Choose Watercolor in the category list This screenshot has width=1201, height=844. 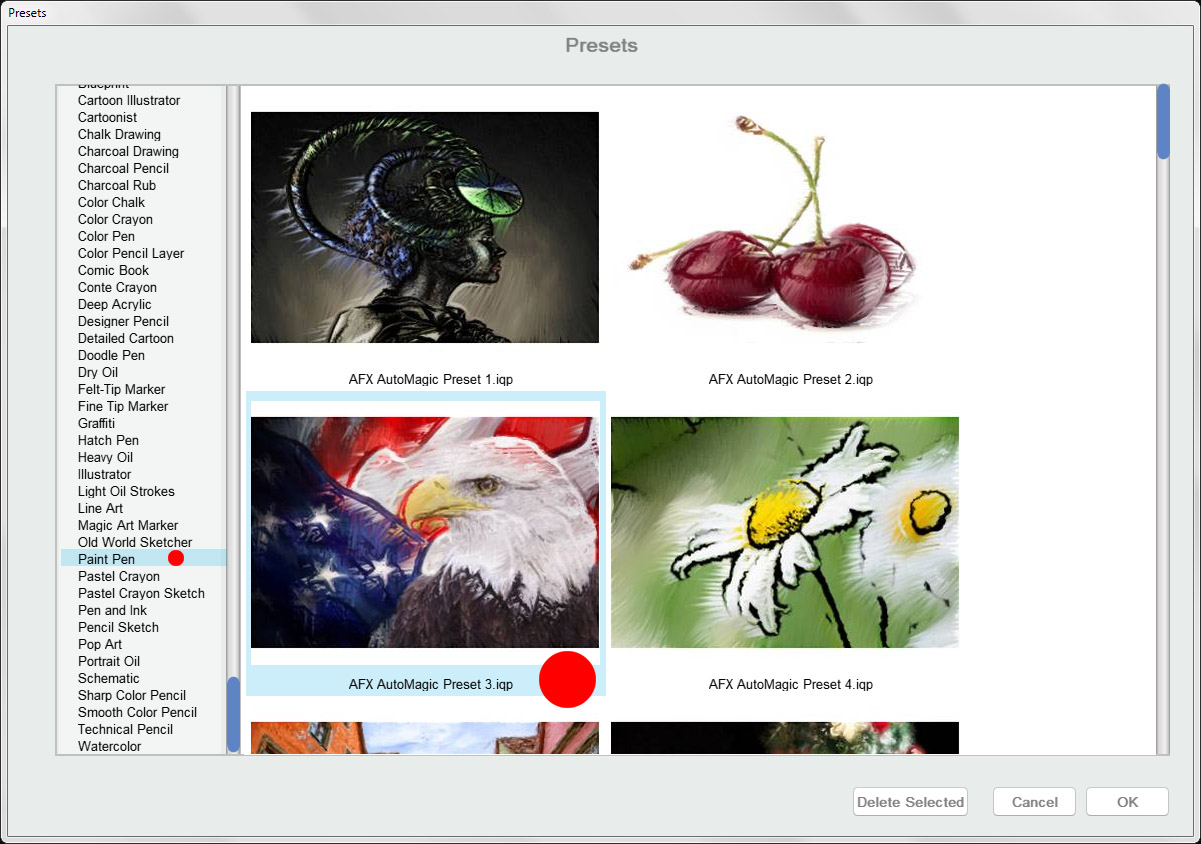tap(110, 746)
